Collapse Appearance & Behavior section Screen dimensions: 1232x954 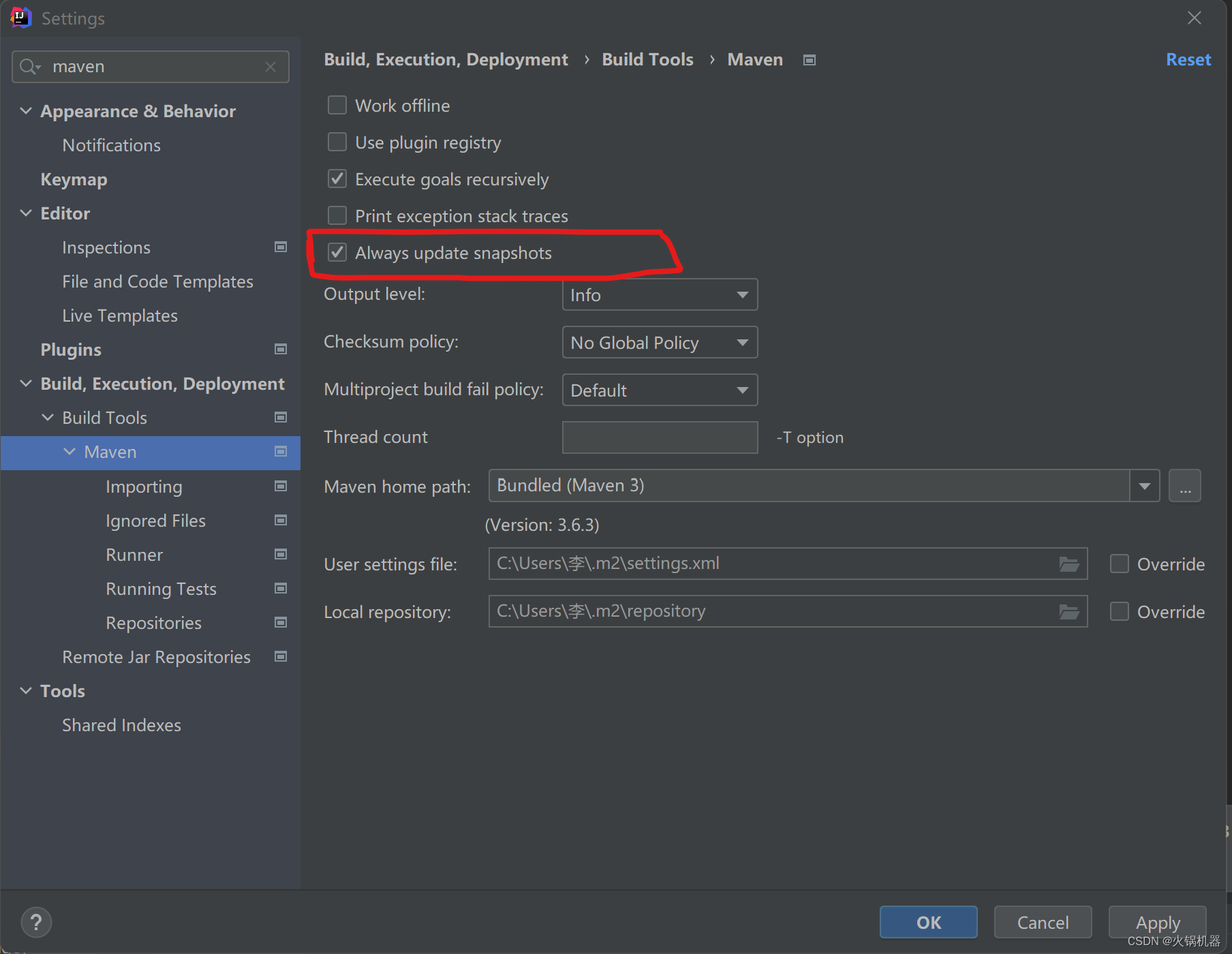tap(26, 110)
